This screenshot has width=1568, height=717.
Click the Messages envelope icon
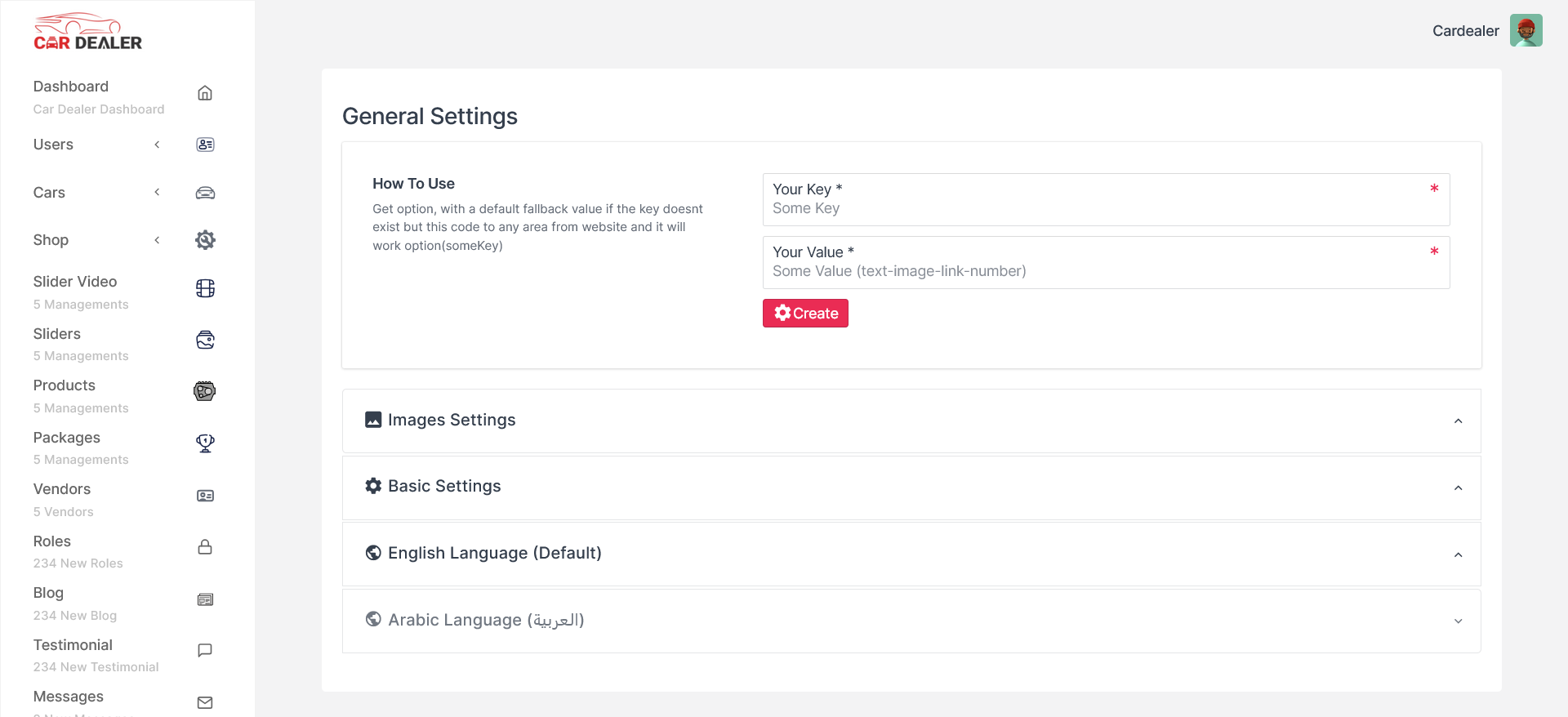[205, 702]
